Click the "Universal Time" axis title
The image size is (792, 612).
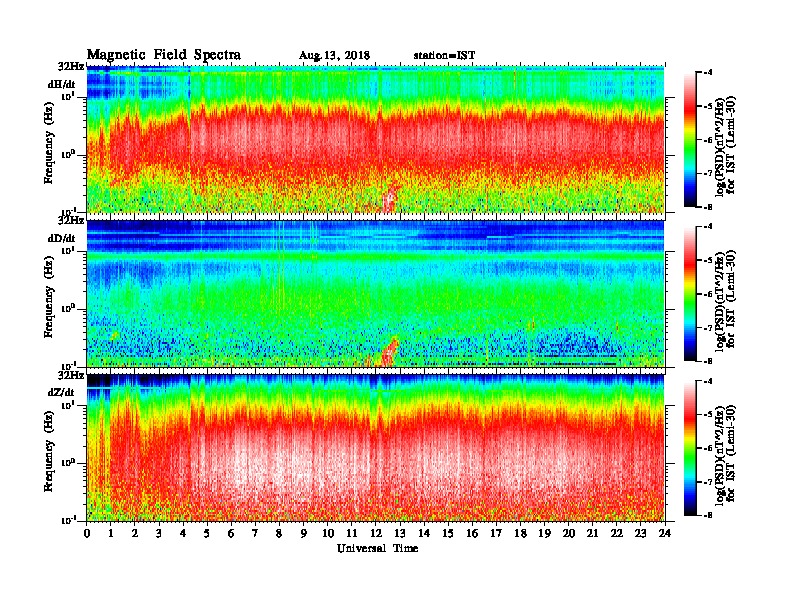tap(377, 548)
